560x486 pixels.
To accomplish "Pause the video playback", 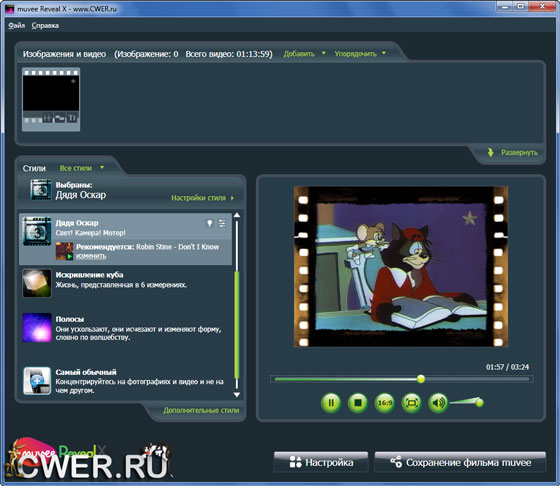I will tap(331, 403).
